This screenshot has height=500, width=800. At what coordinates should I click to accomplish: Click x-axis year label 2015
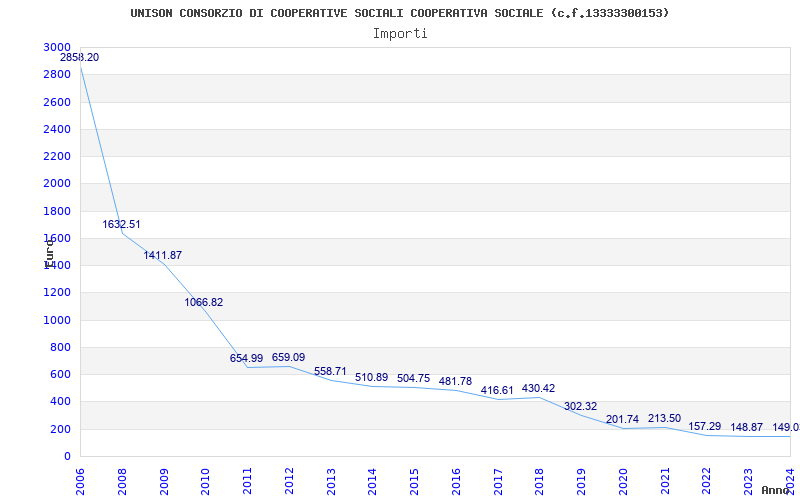[415, 482]
